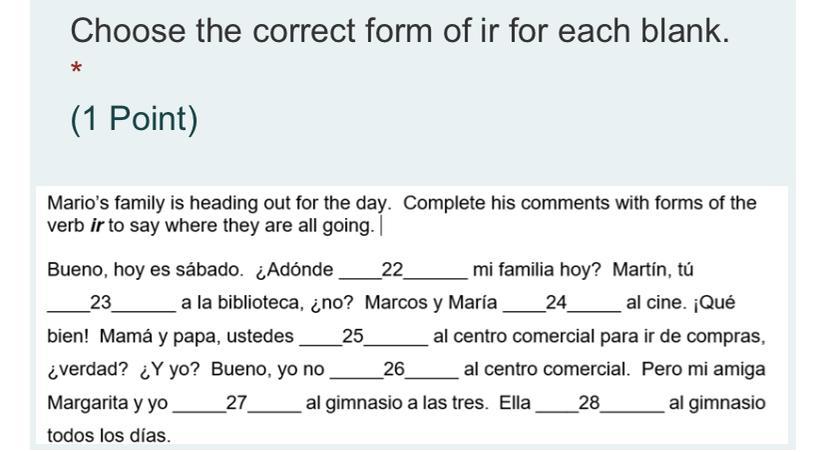Click the text cursor after "are all going."
826x452 pixels.
[x=381, y=225]
